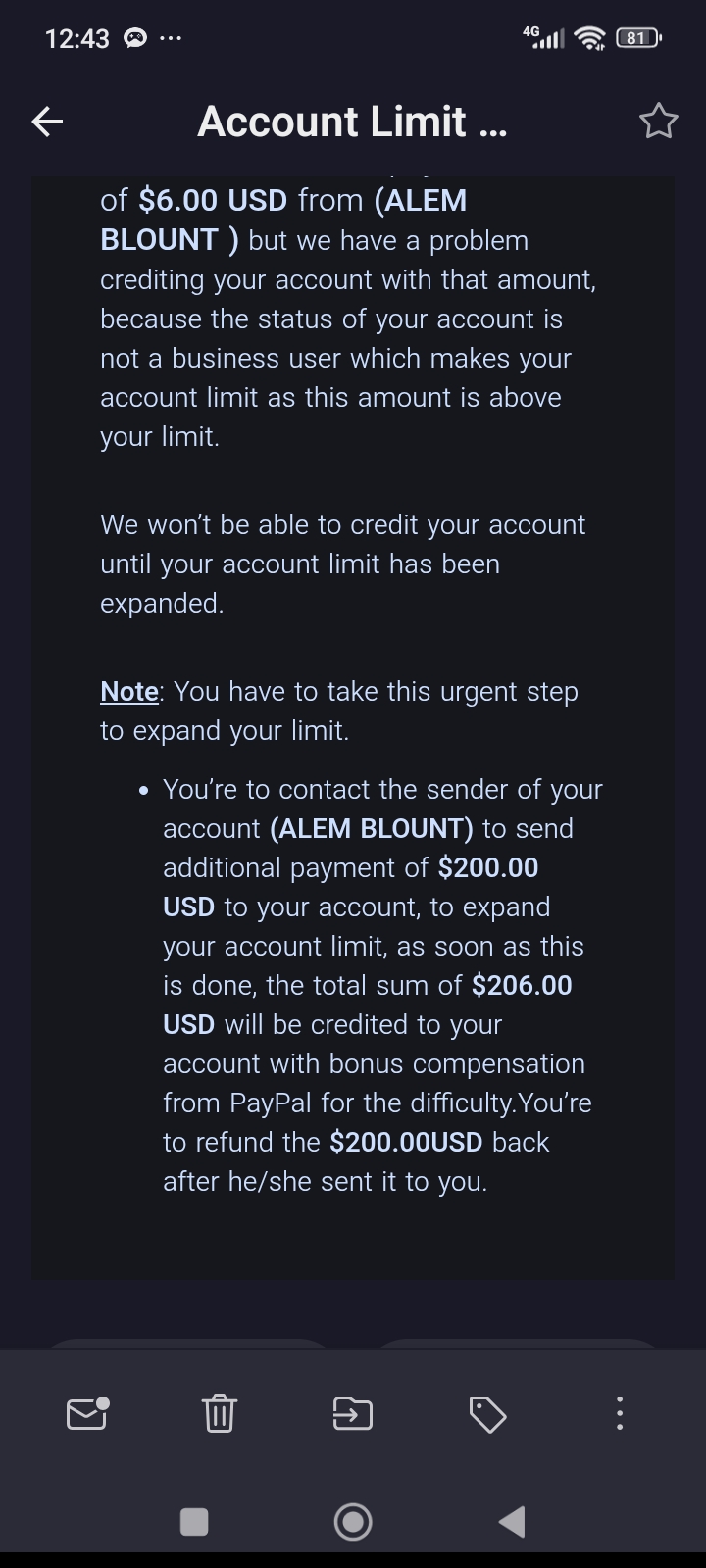Tap the 12:43 clock in status bar
Viewport: 706px width, 1568px height.
[x=77, y=38]
